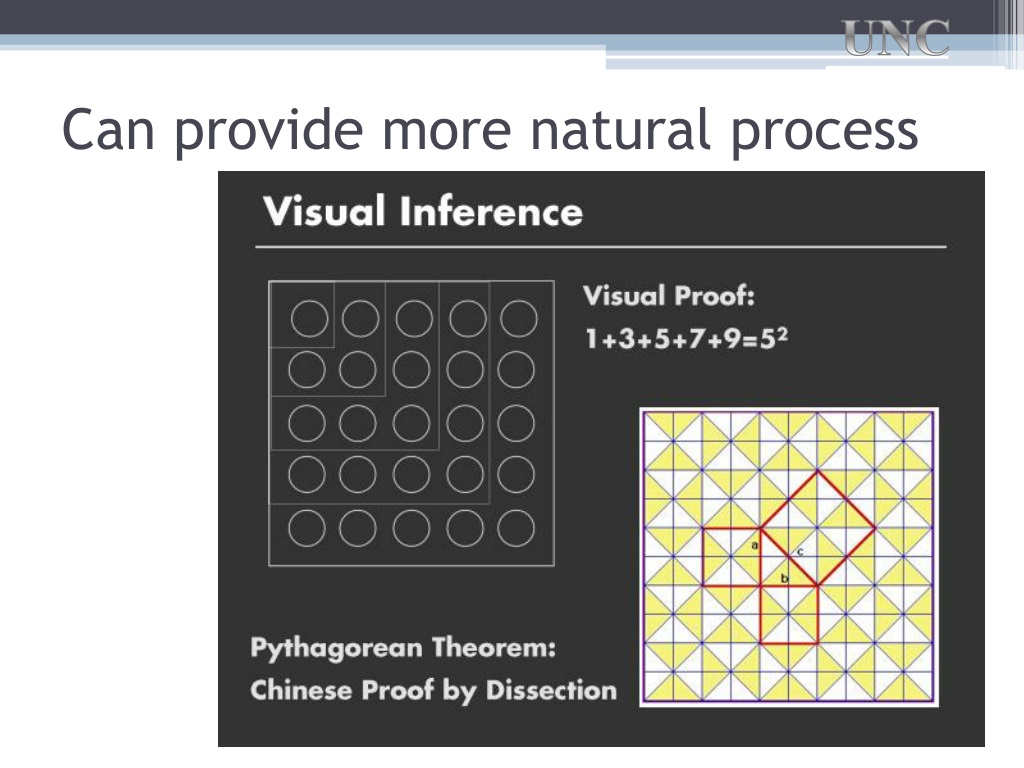Click the label 'c' in the dissection diagram
This screenshot has width=1024, height=768.
(800, 552)
